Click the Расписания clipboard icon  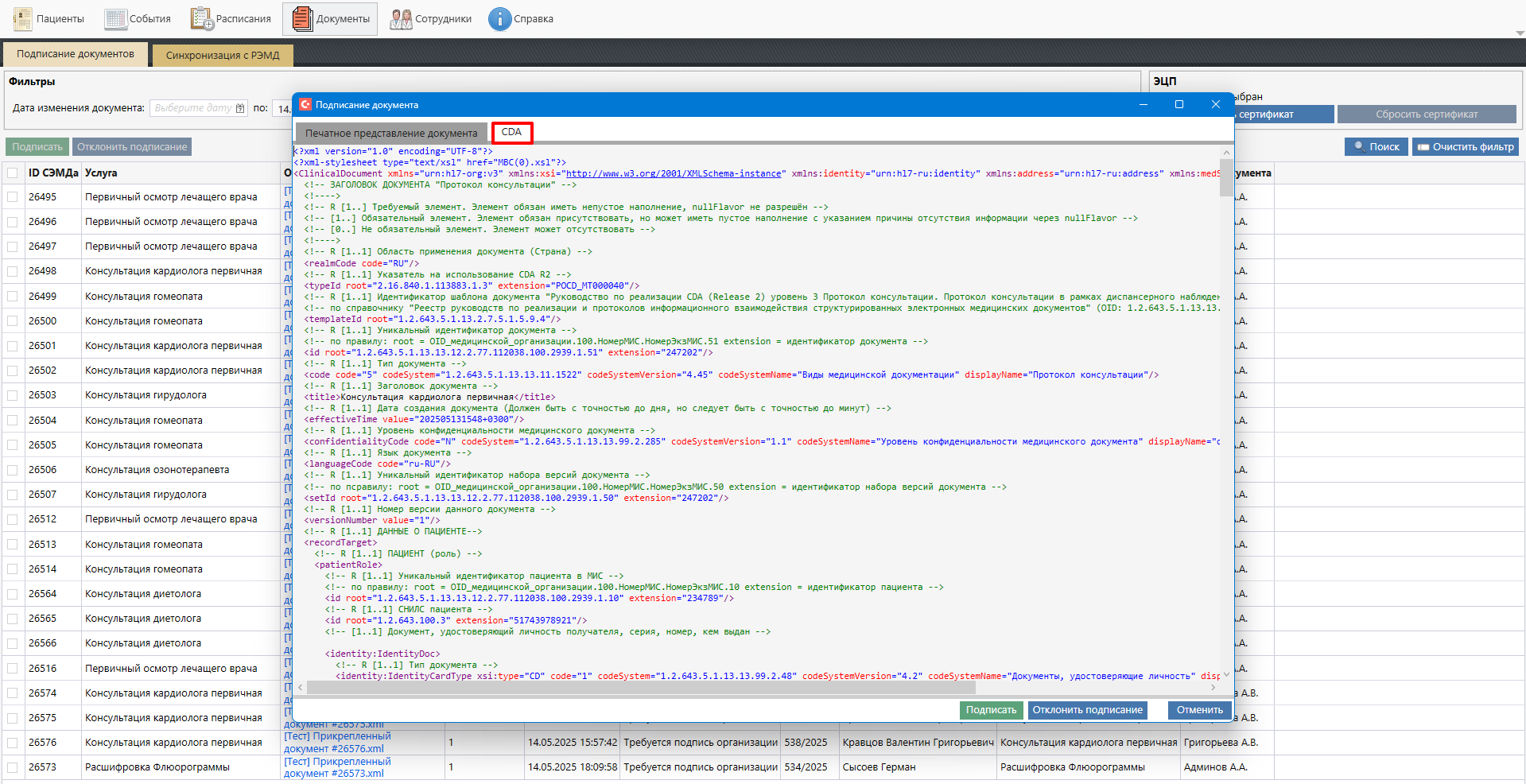point(202,19)
